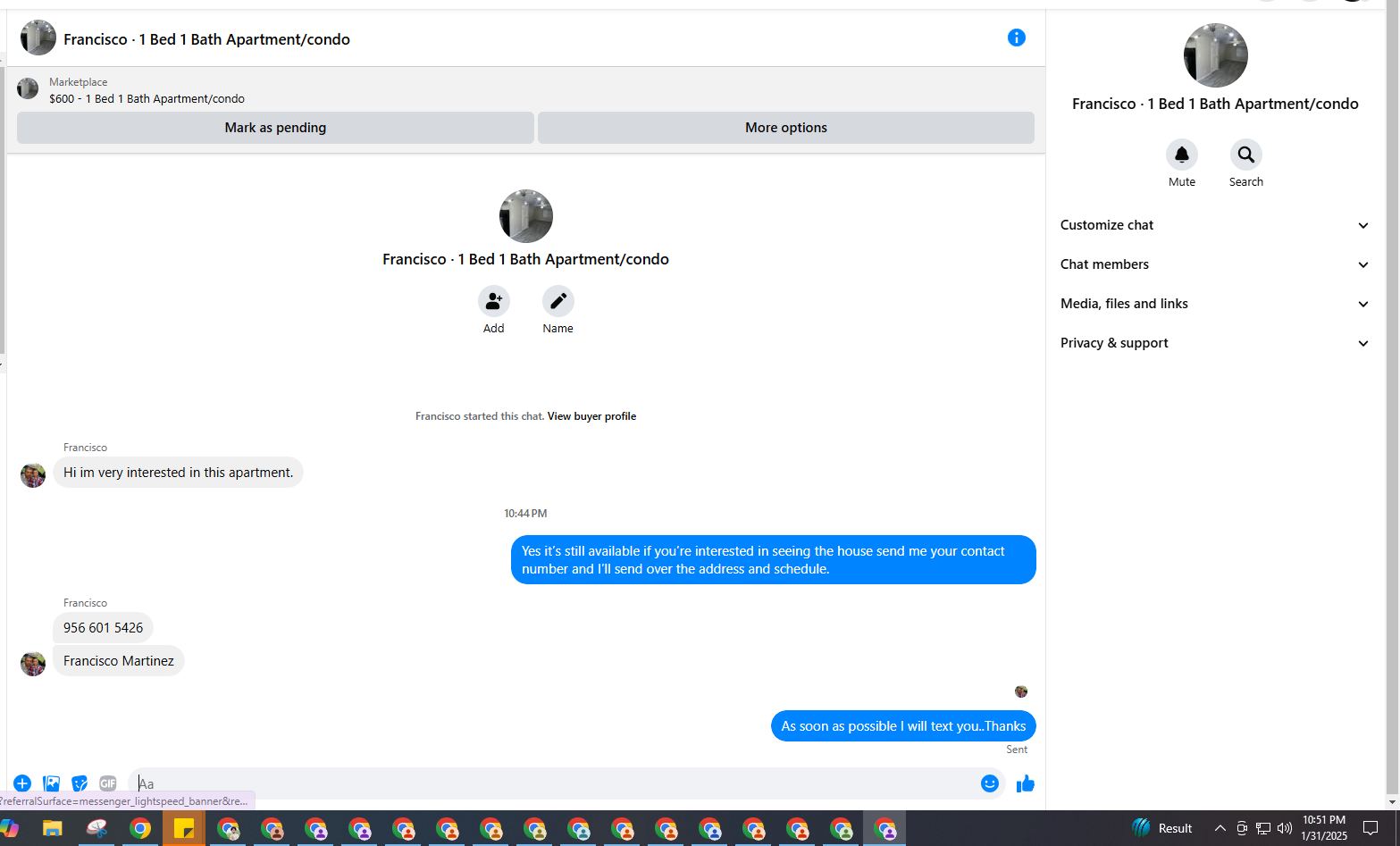Send a thumbs-up like
The width and height of the screenshot is (1400, 846).
click(x=1025, y=783)
